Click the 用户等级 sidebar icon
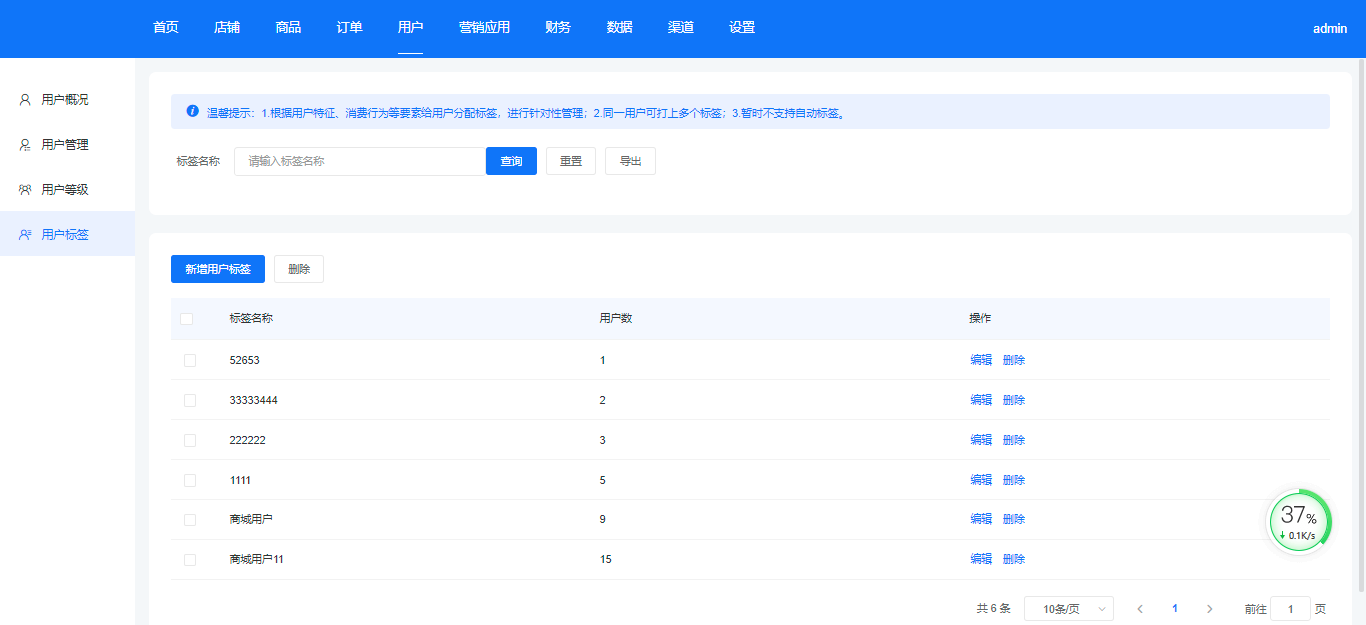This screenshot has height=625, width=1366. [x=25, y=190]
